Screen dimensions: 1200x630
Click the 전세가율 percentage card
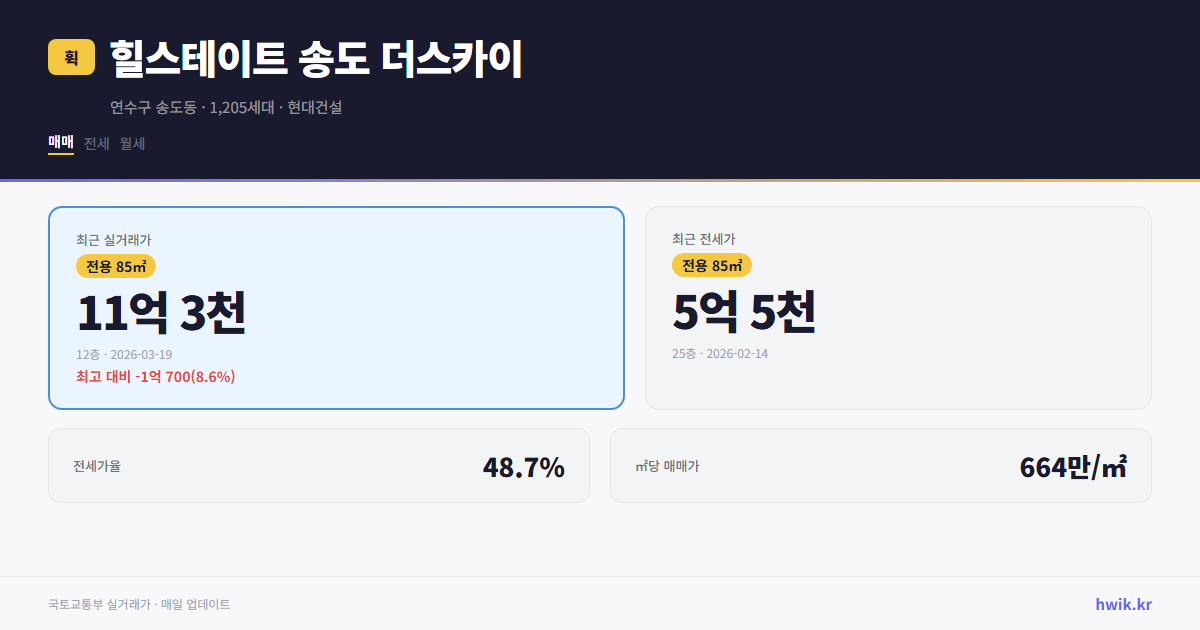[319, 465]
